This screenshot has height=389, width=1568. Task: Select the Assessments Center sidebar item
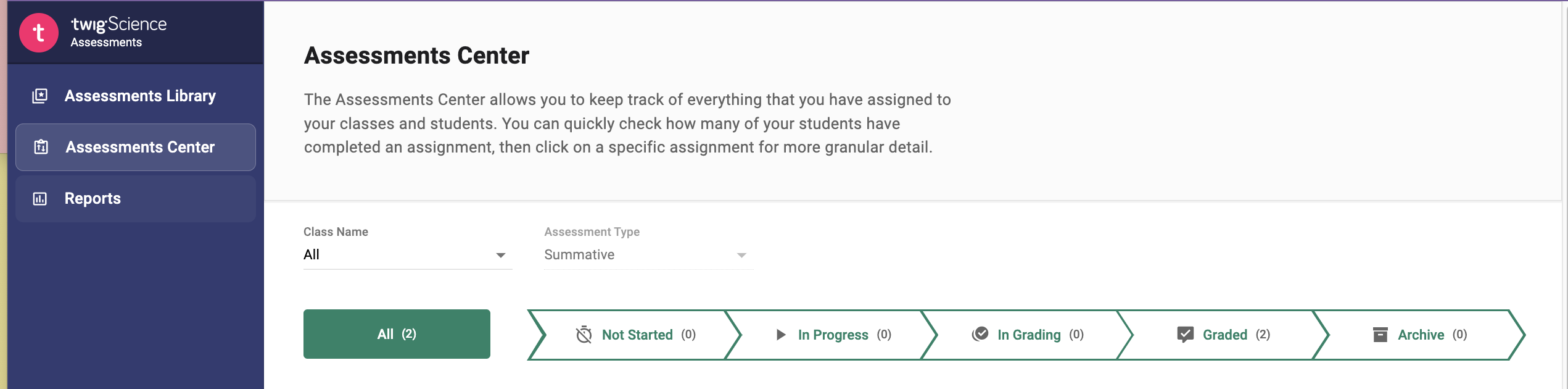[140, 147]
